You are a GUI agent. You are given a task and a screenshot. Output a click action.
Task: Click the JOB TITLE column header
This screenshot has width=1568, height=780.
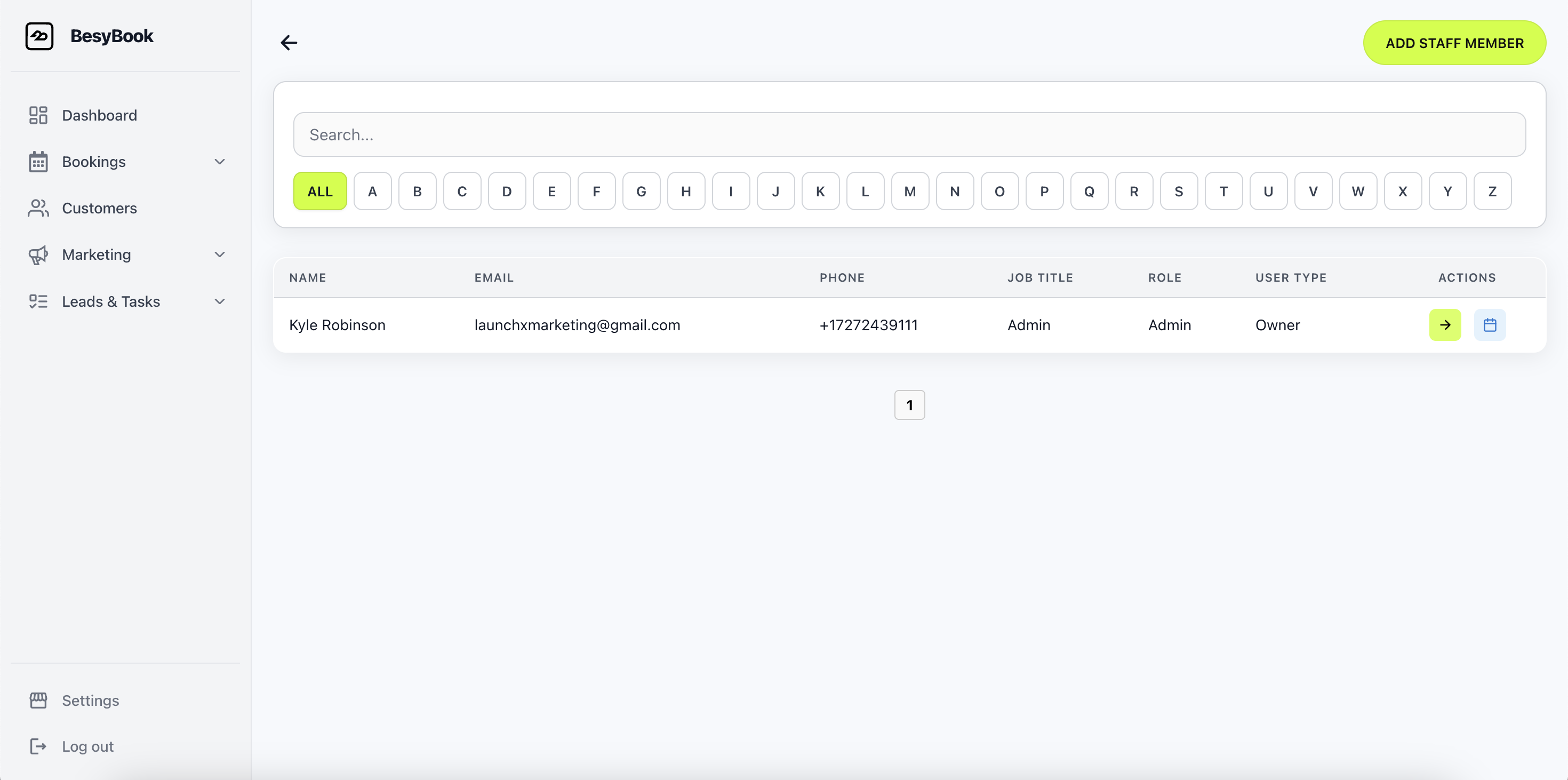pos(1039,277)
